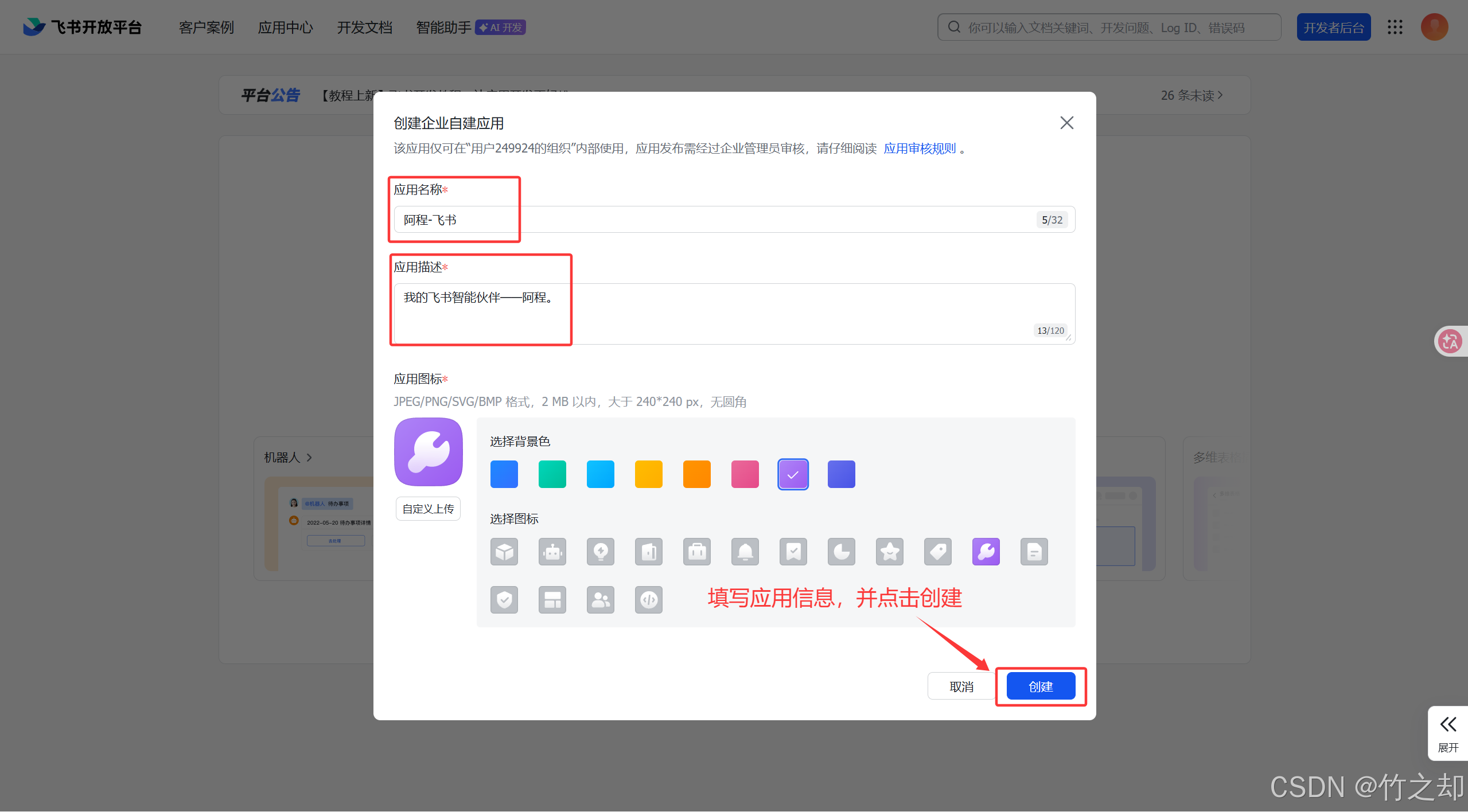The width and height of the screenshot is (1468, 812).
Task: Select the code brackets icon
Action: pyautogui.click(x=648, y=600)
